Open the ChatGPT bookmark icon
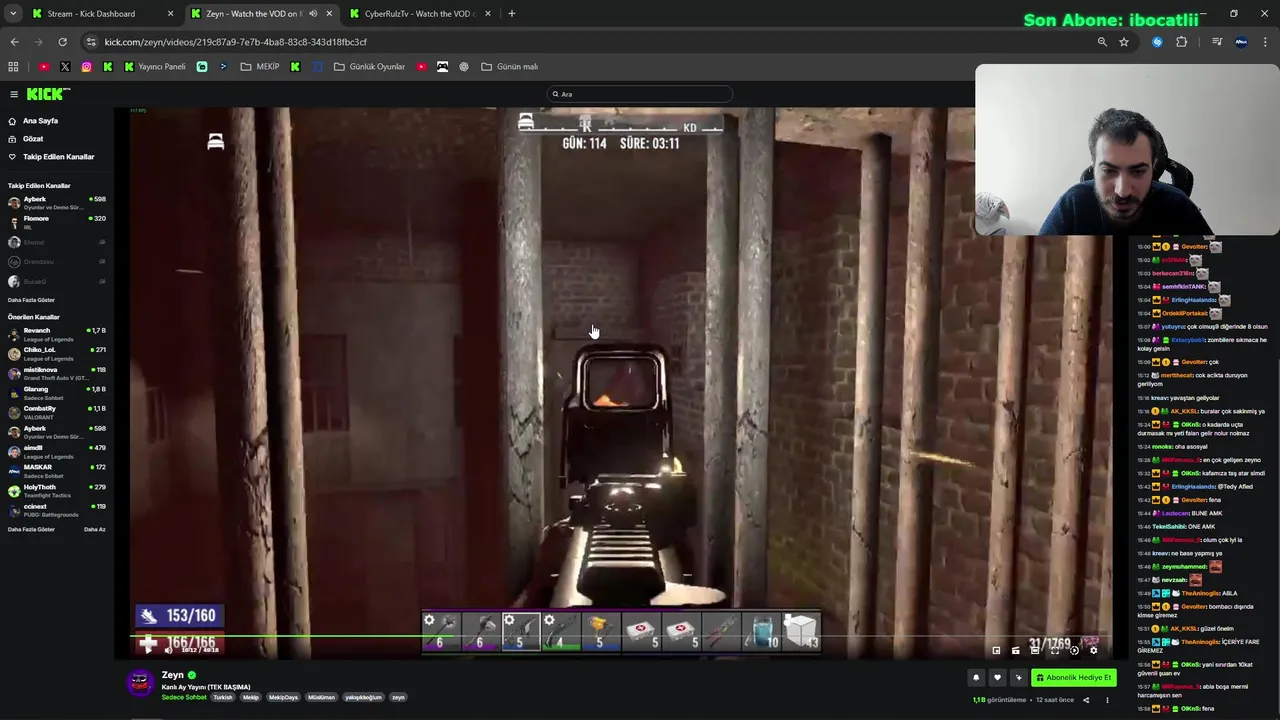 coord(464,67)
